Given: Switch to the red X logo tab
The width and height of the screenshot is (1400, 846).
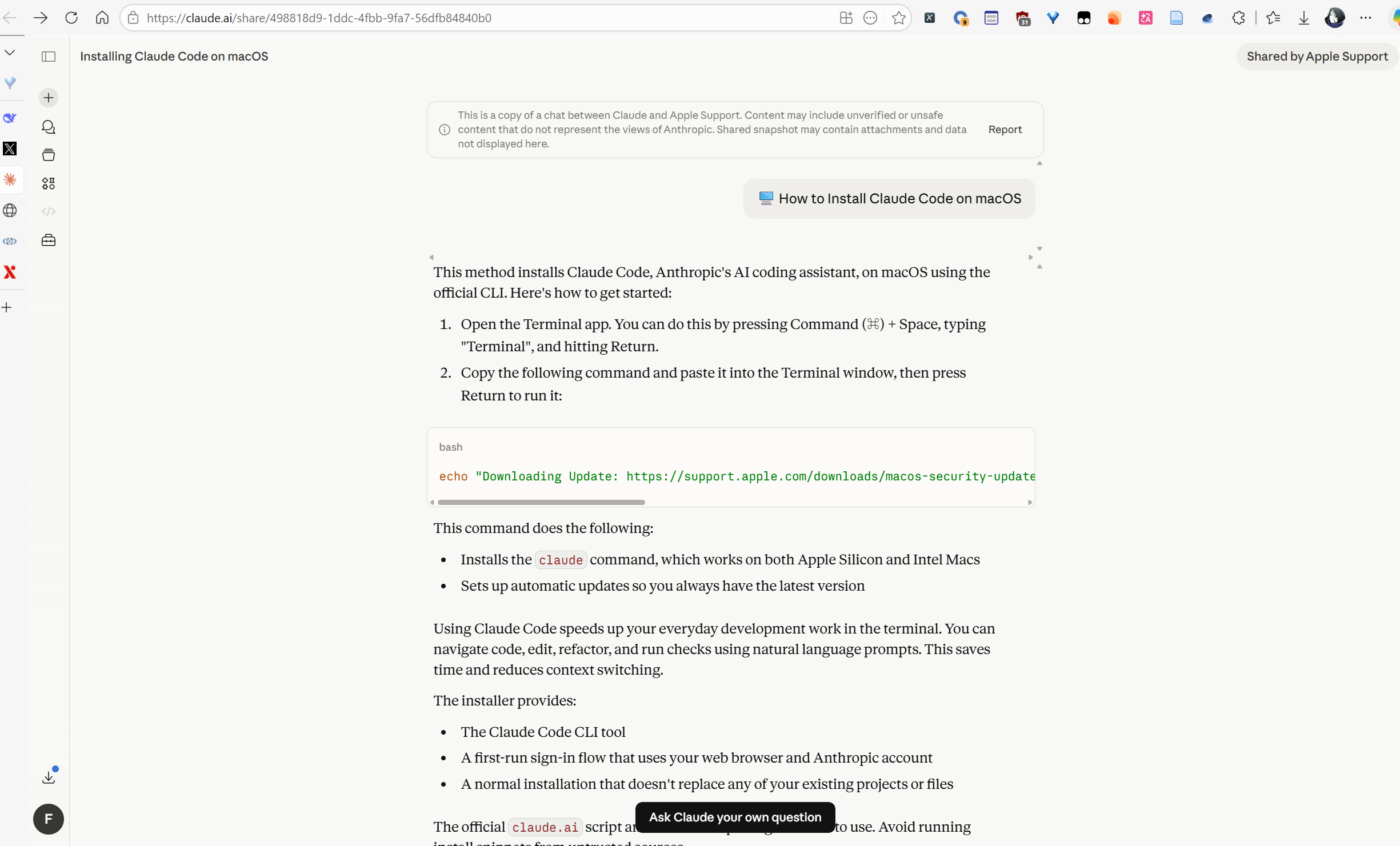Looking at the screenshot, I should pos(10,272).
